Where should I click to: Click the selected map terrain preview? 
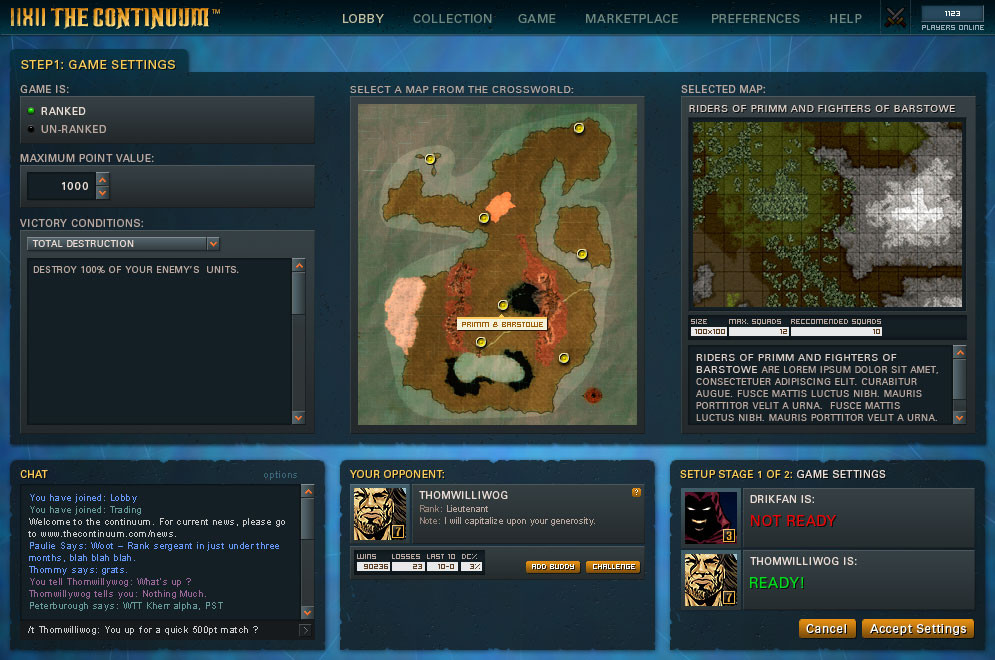point(827,214)
